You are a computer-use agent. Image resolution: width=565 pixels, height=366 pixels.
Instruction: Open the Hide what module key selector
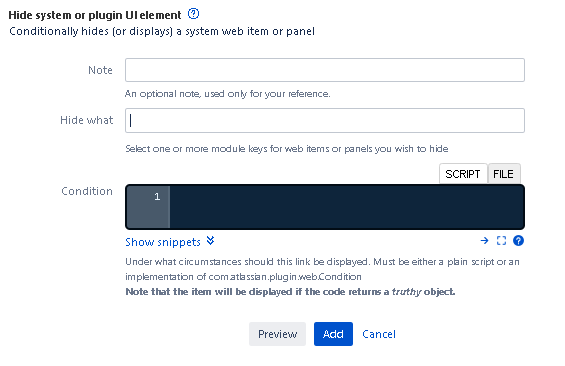[x=325, y=120]
